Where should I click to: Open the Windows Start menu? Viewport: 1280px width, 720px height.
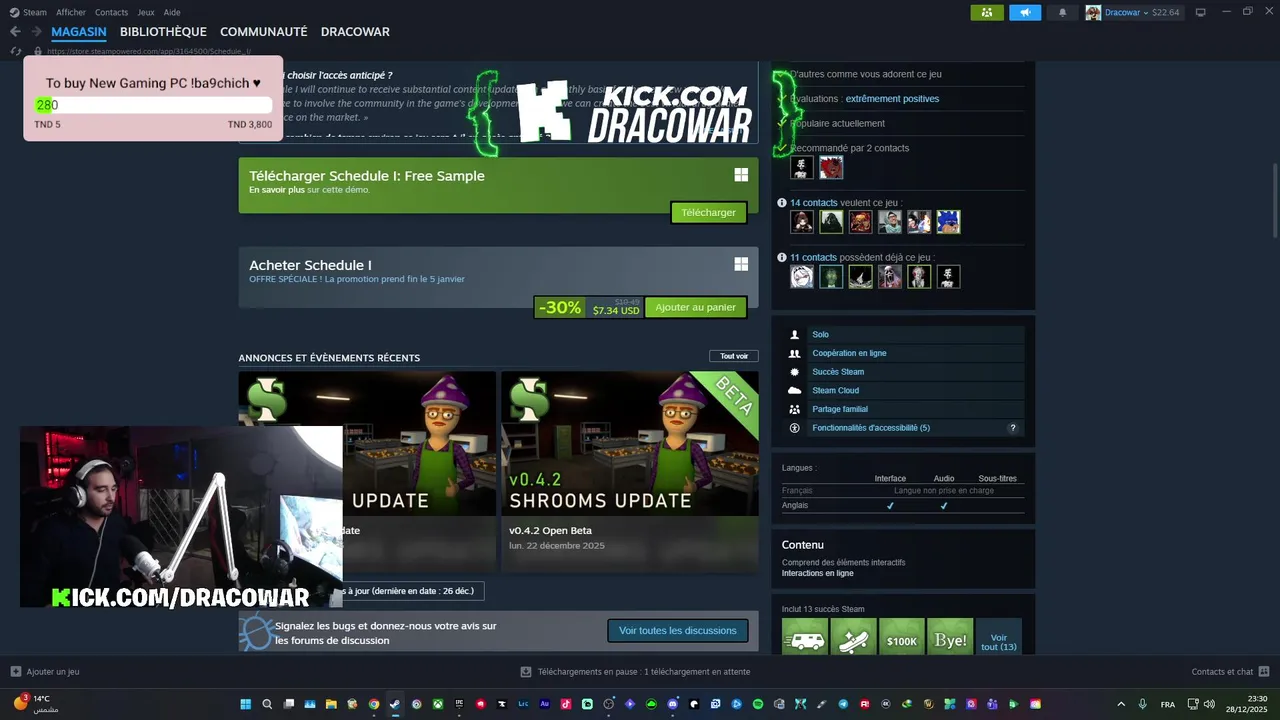245,704
